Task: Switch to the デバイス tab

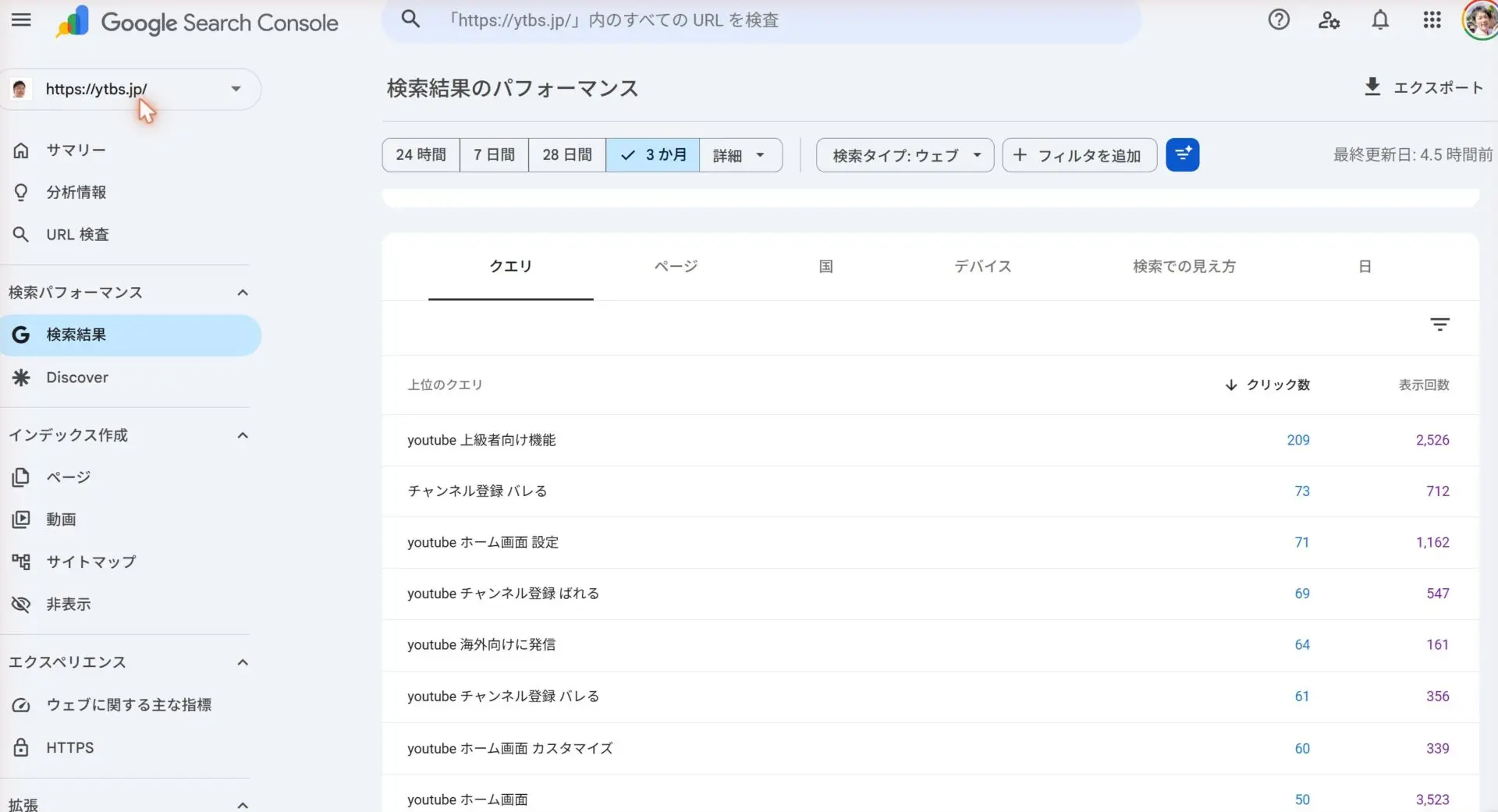Action: [x=982, y=267]
